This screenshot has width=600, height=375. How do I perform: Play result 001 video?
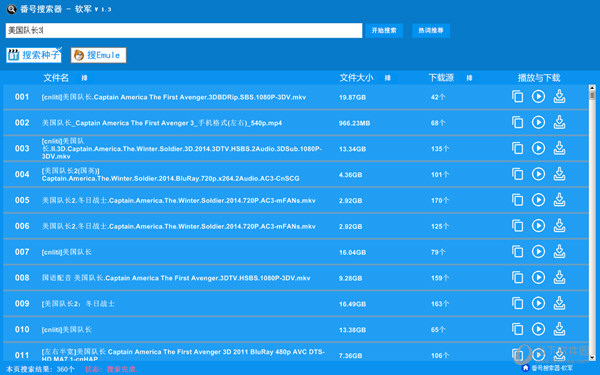538,96
